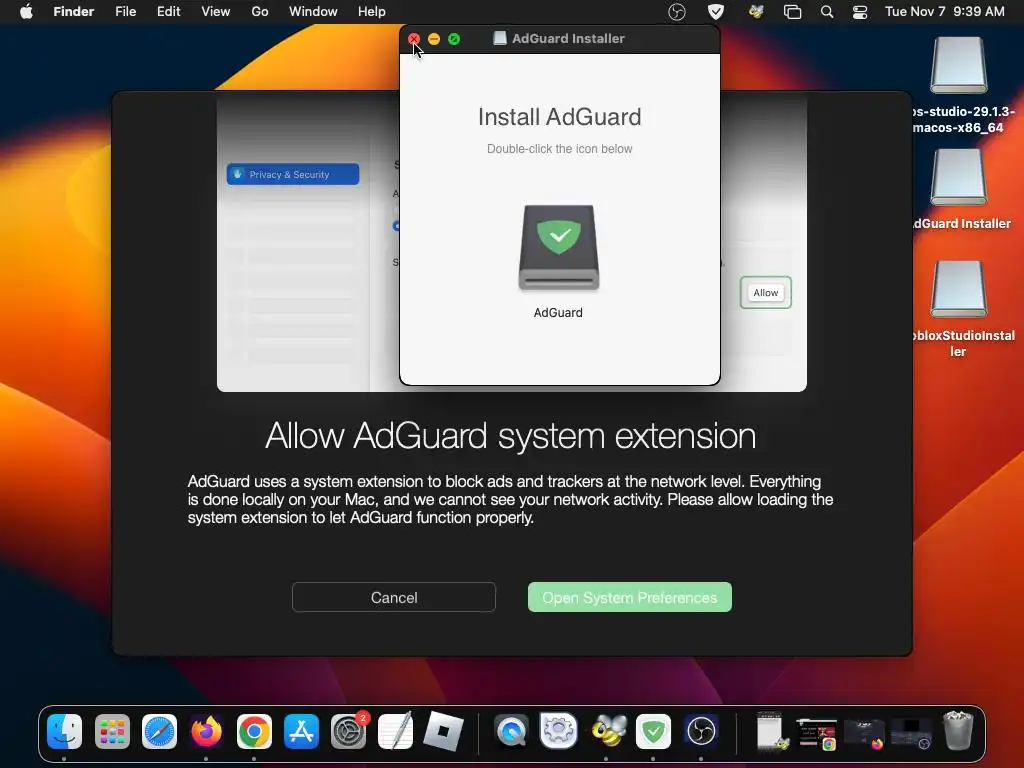Screen dimensions: 1024x768
Task: Open Control Center in the menu bar
Action: (x=860, y=12)
